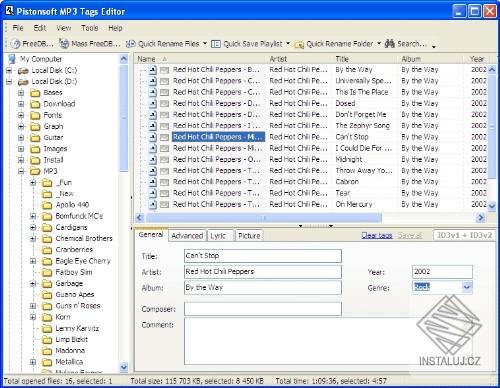This screenshot has width=500, height=388.
Task: Click the Clear tags link
Action: click(x=377, y=235)
